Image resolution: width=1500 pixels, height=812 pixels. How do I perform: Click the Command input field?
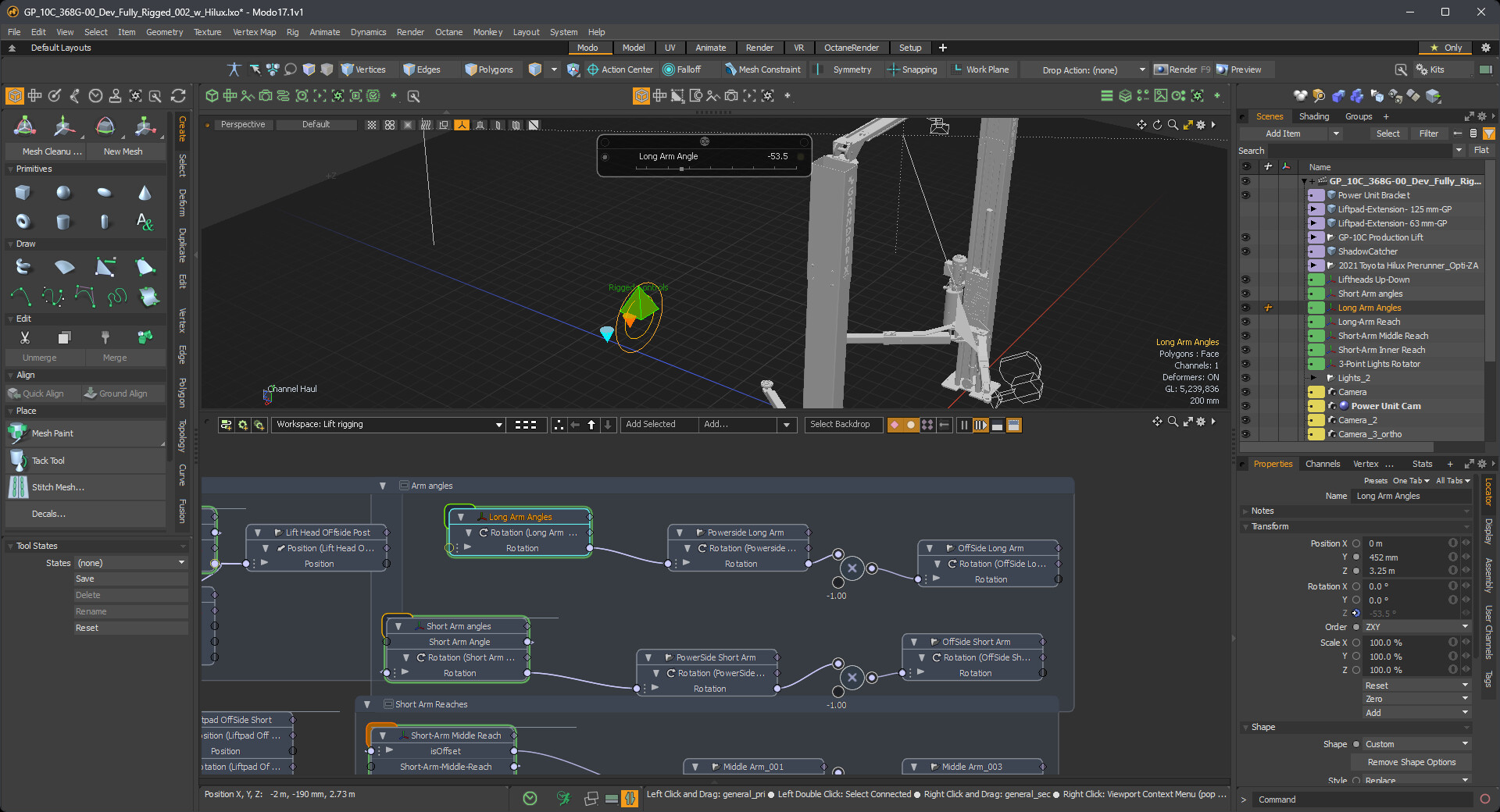[x=1362, y=800]
